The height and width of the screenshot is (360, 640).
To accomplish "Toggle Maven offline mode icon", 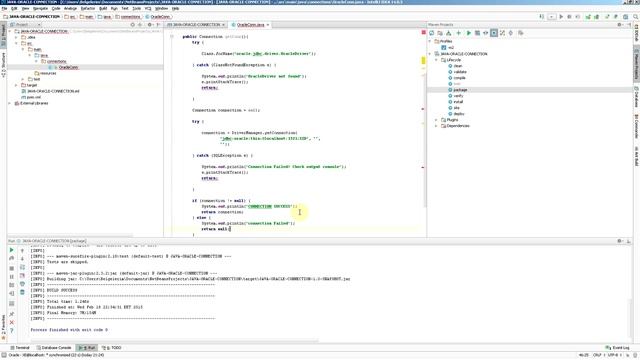I will (485, 33).
